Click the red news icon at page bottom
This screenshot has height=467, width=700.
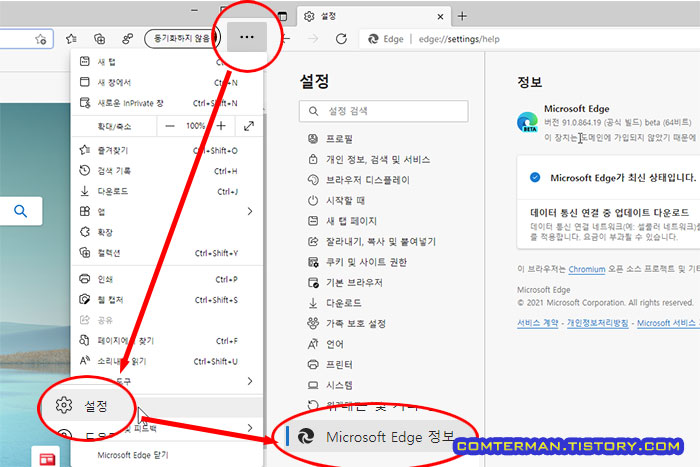[x=46, y=459]
